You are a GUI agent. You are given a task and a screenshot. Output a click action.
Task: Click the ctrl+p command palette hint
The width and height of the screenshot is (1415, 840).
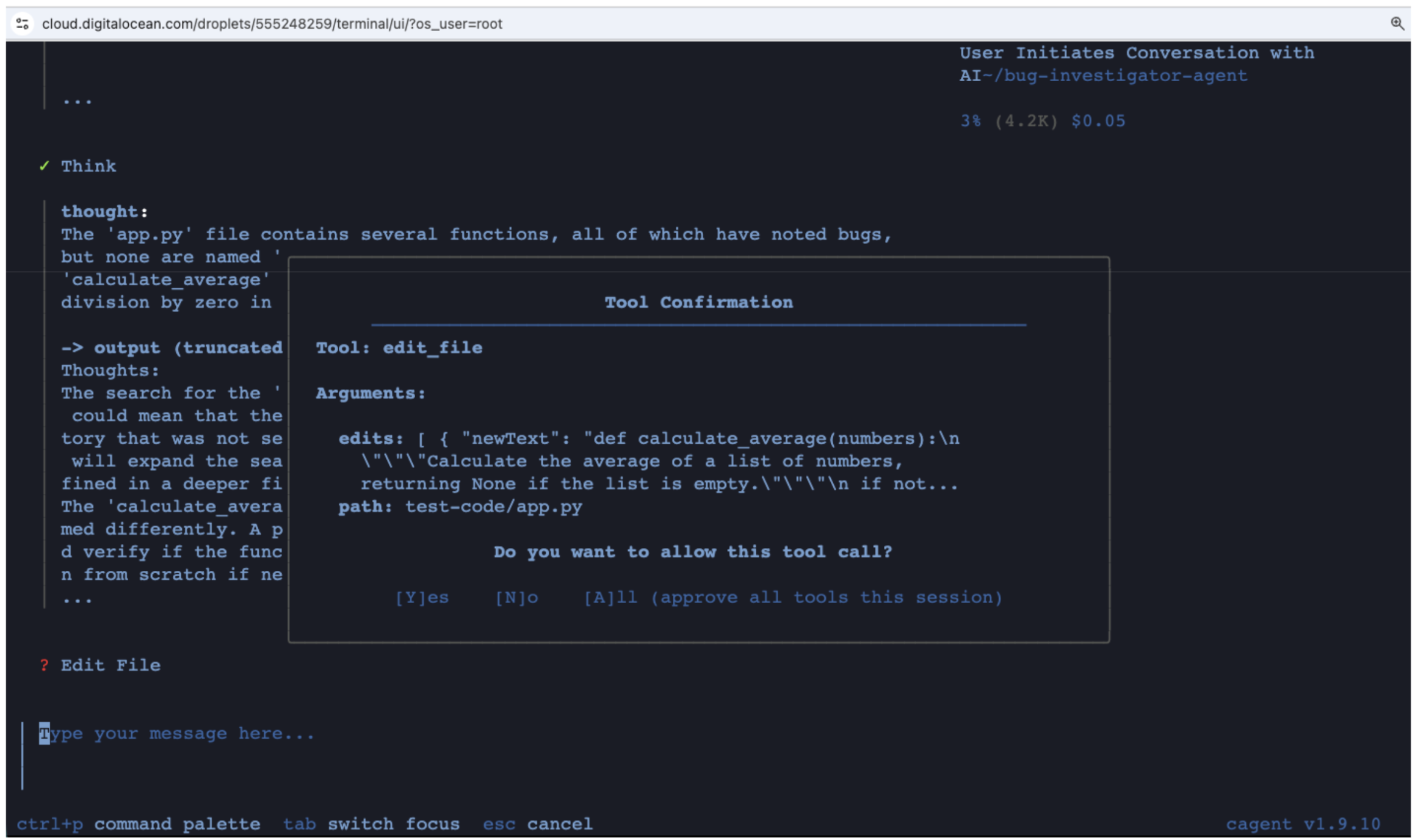[x=138, y=824]
